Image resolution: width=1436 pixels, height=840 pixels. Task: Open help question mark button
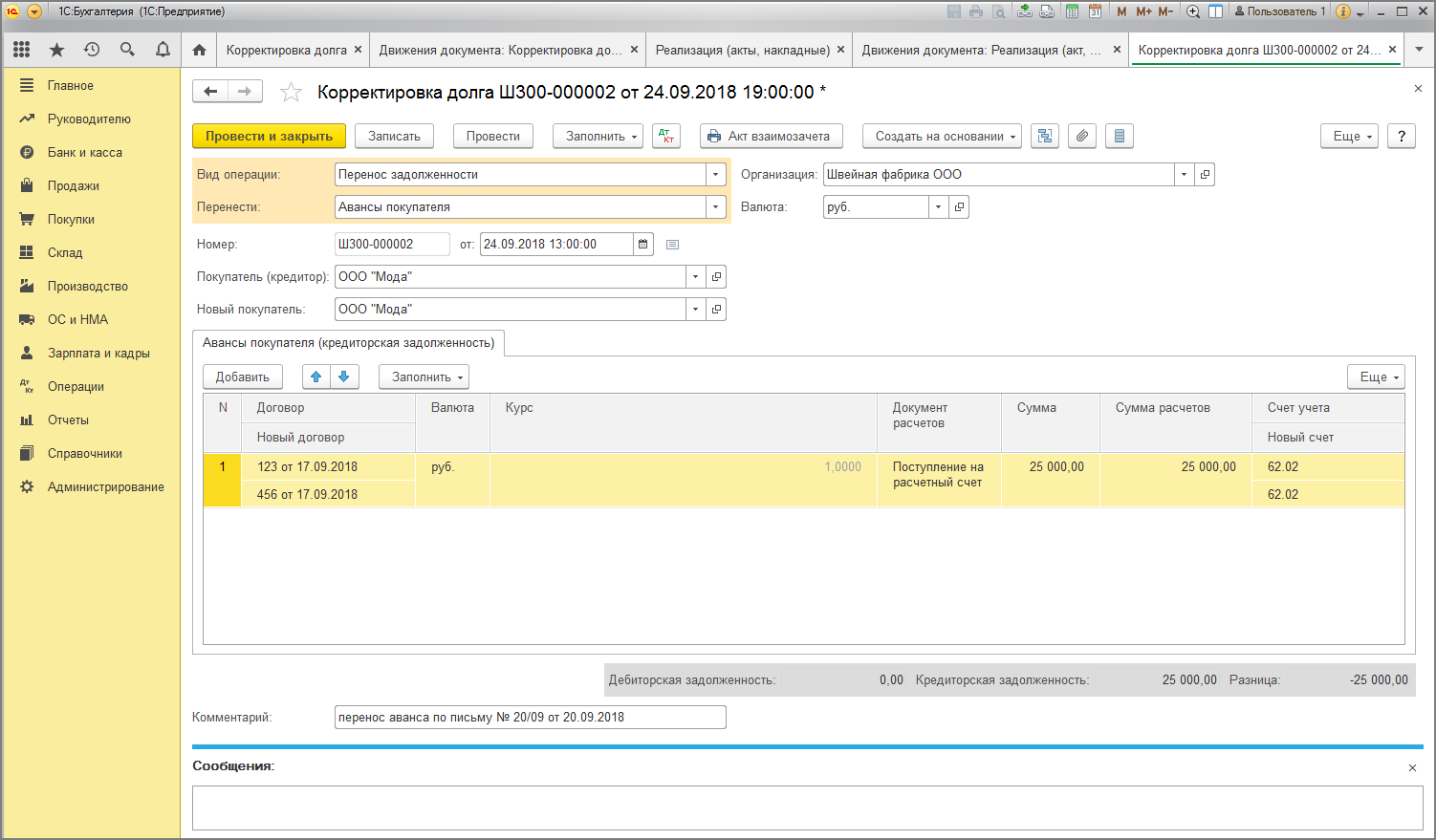(1402, 136)
